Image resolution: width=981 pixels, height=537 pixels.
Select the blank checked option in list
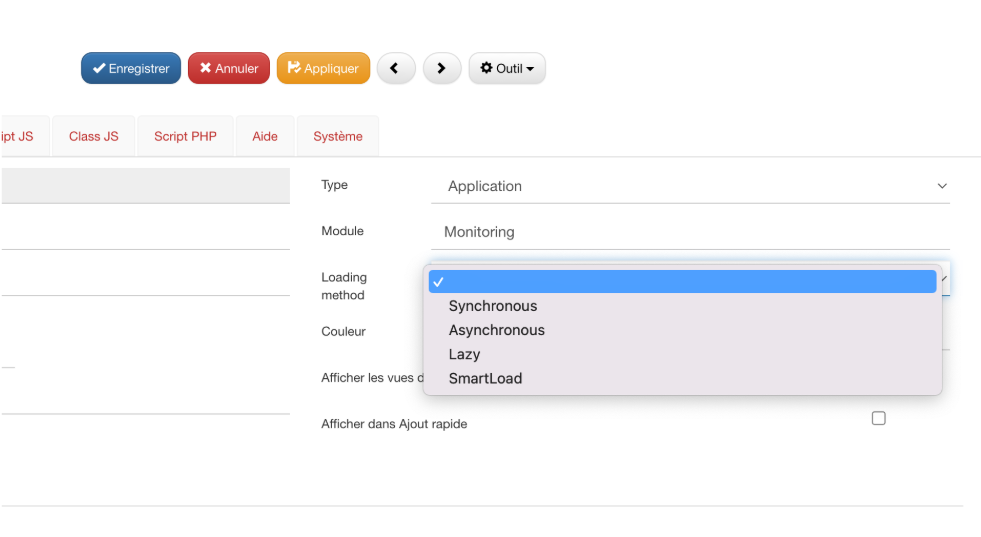(682, 282)
